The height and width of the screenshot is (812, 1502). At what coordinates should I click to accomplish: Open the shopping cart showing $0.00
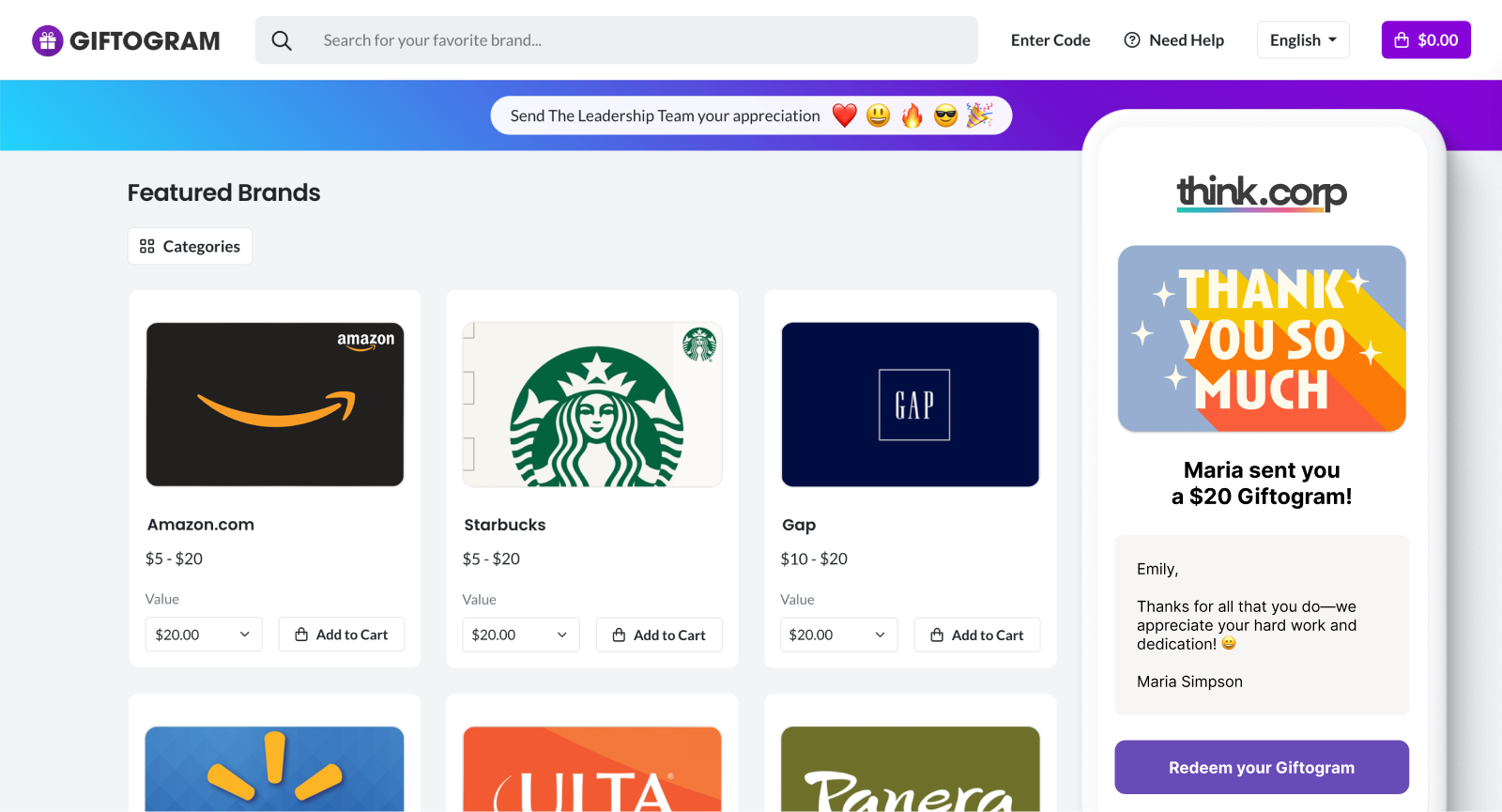coord(1425,40)
